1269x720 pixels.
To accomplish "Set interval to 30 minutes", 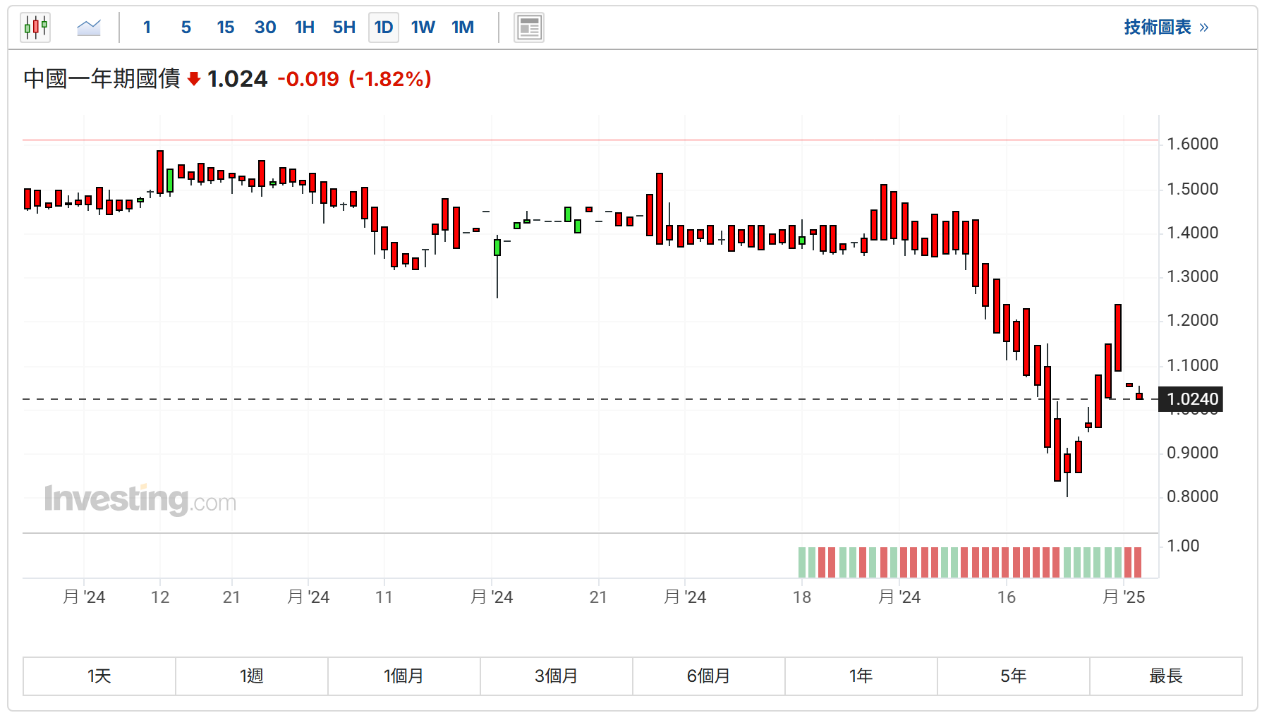I will (265, 27).
